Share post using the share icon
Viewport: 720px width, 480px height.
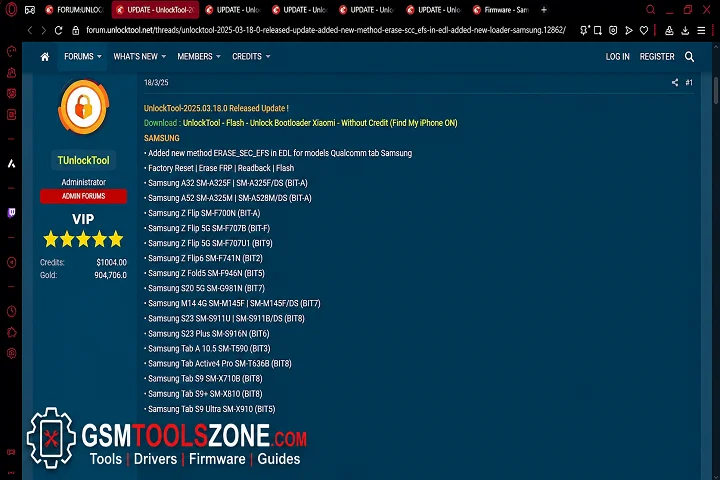(675, 83)
